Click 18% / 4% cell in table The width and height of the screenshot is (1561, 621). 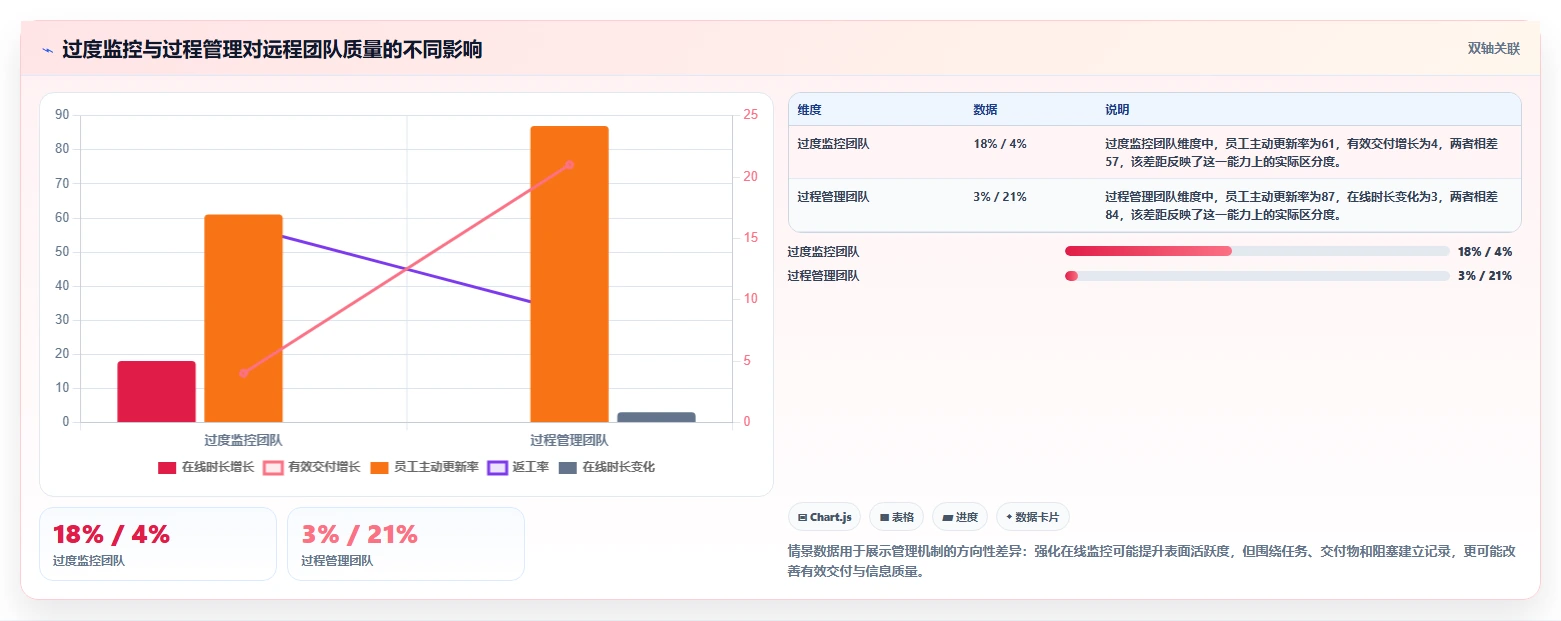[x=1000, y=144]
